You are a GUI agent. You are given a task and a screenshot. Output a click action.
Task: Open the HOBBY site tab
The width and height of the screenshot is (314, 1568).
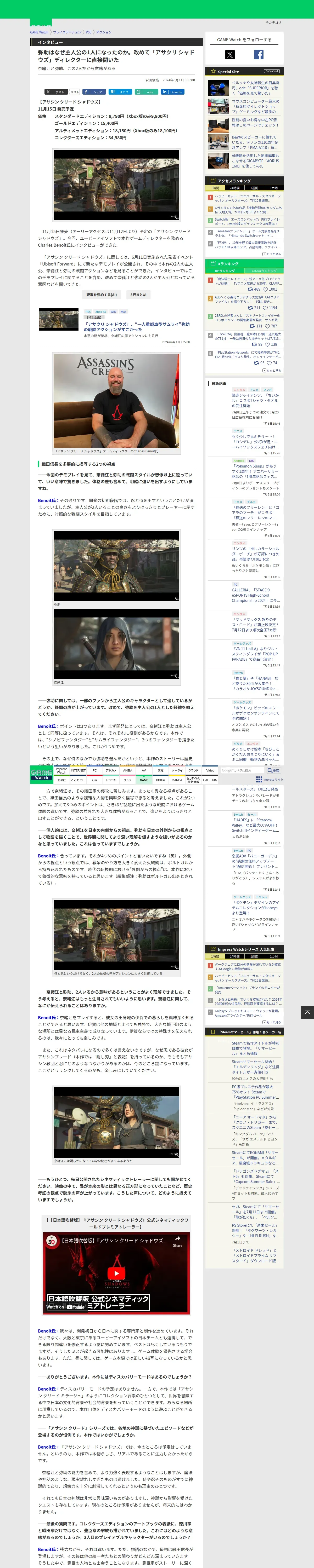click(x=160, y=780)
